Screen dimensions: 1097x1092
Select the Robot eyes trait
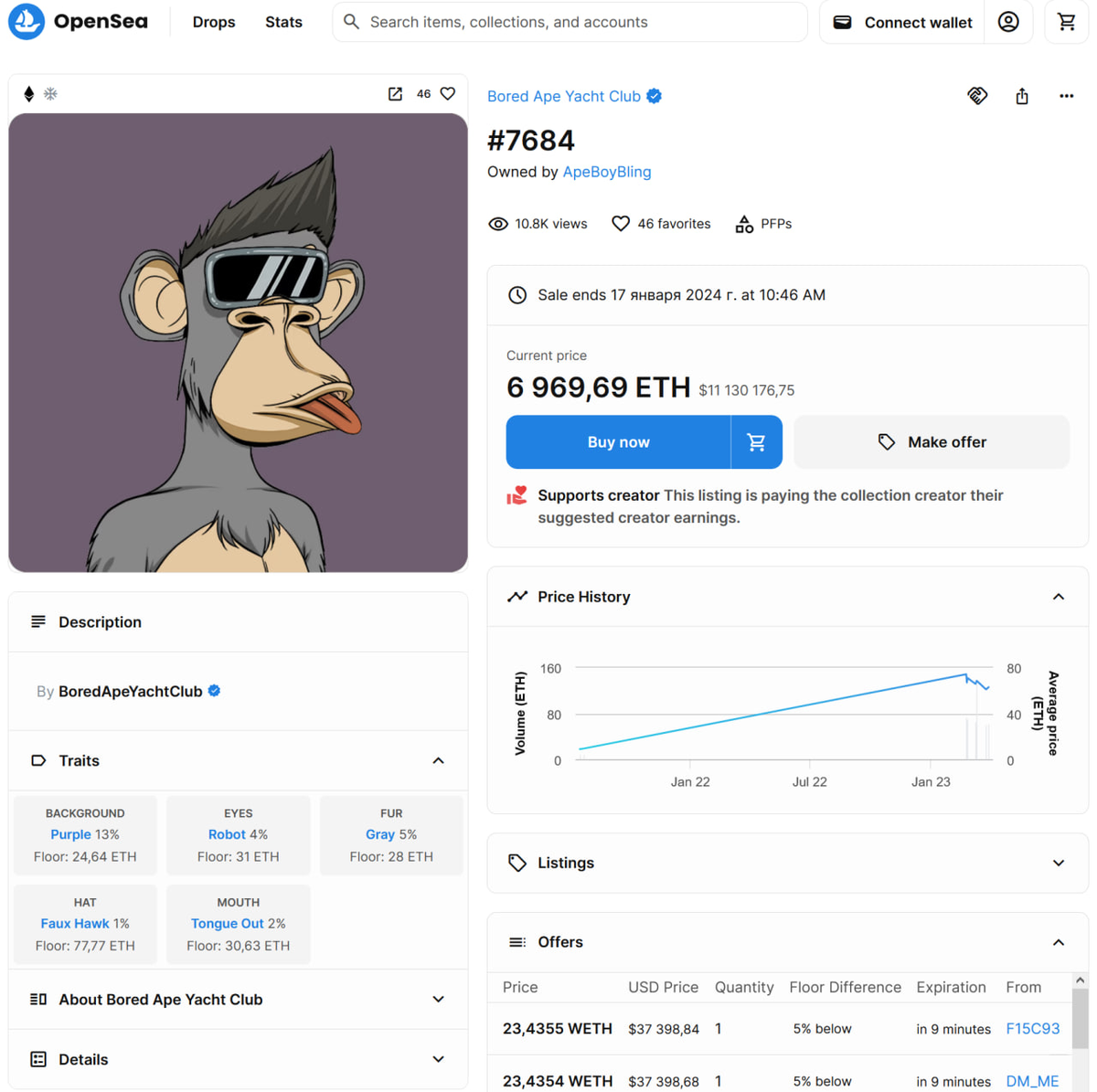click(x=238, y=834)
